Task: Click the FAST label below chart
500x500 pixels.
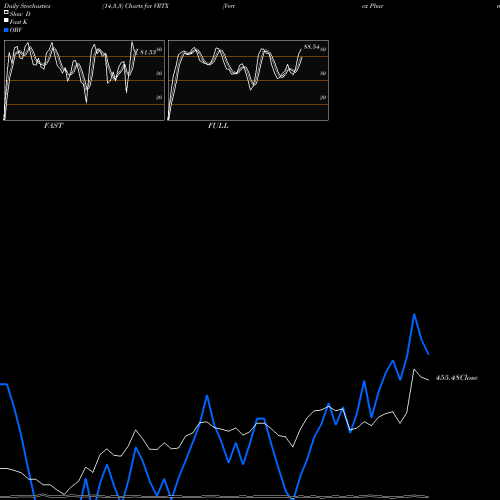Action: (x=53, y=126)
